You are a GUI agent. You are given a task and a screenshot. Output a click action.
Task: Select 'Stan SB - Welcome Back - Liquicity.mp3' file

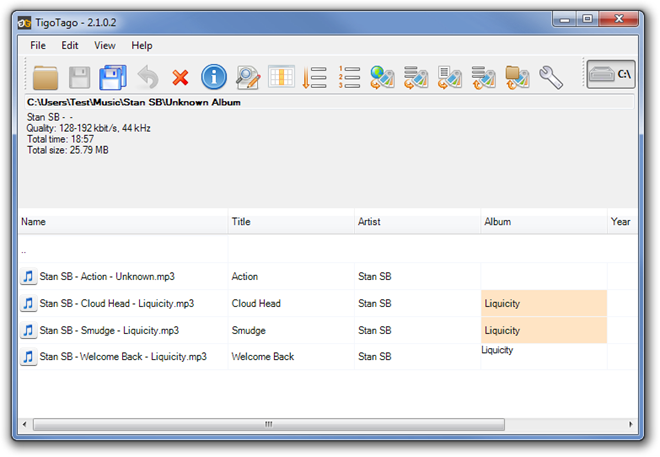[123, 356]
